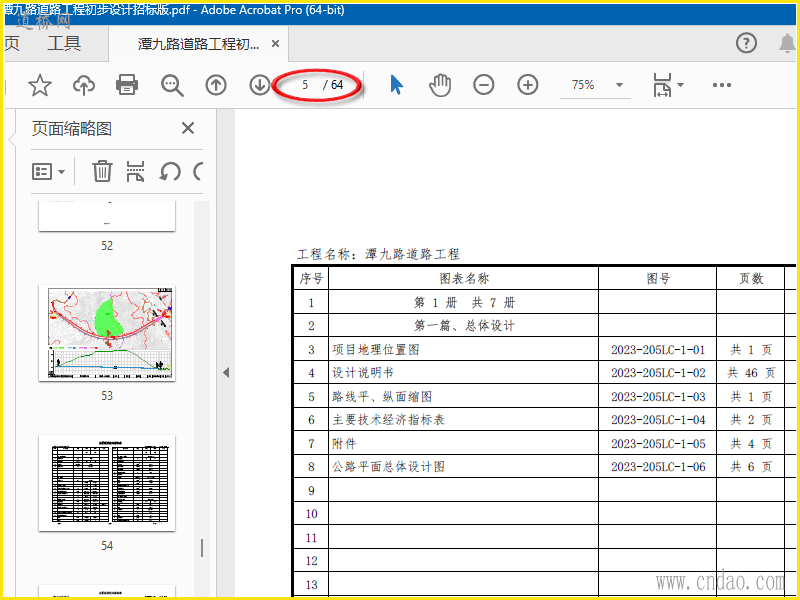
Task: Click 工程名称:潭九路道路工程 heading
Action: 378,254
